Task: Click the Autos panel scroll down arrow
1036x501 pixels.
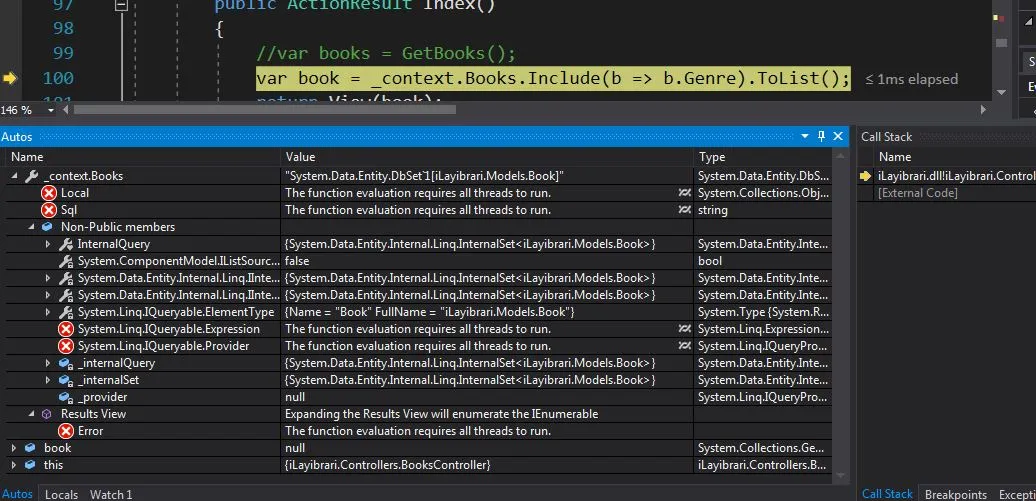Action: (x=840, y=475)
